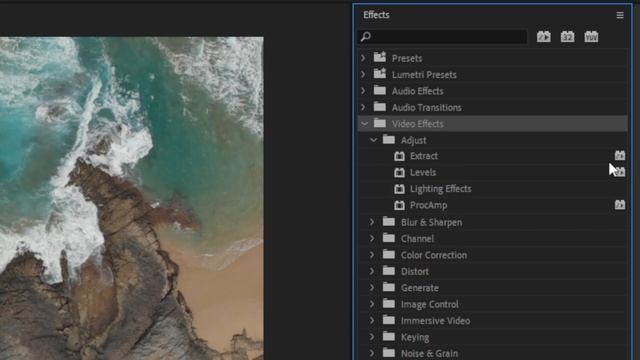Expand the Channel folder

pos(372,238)
